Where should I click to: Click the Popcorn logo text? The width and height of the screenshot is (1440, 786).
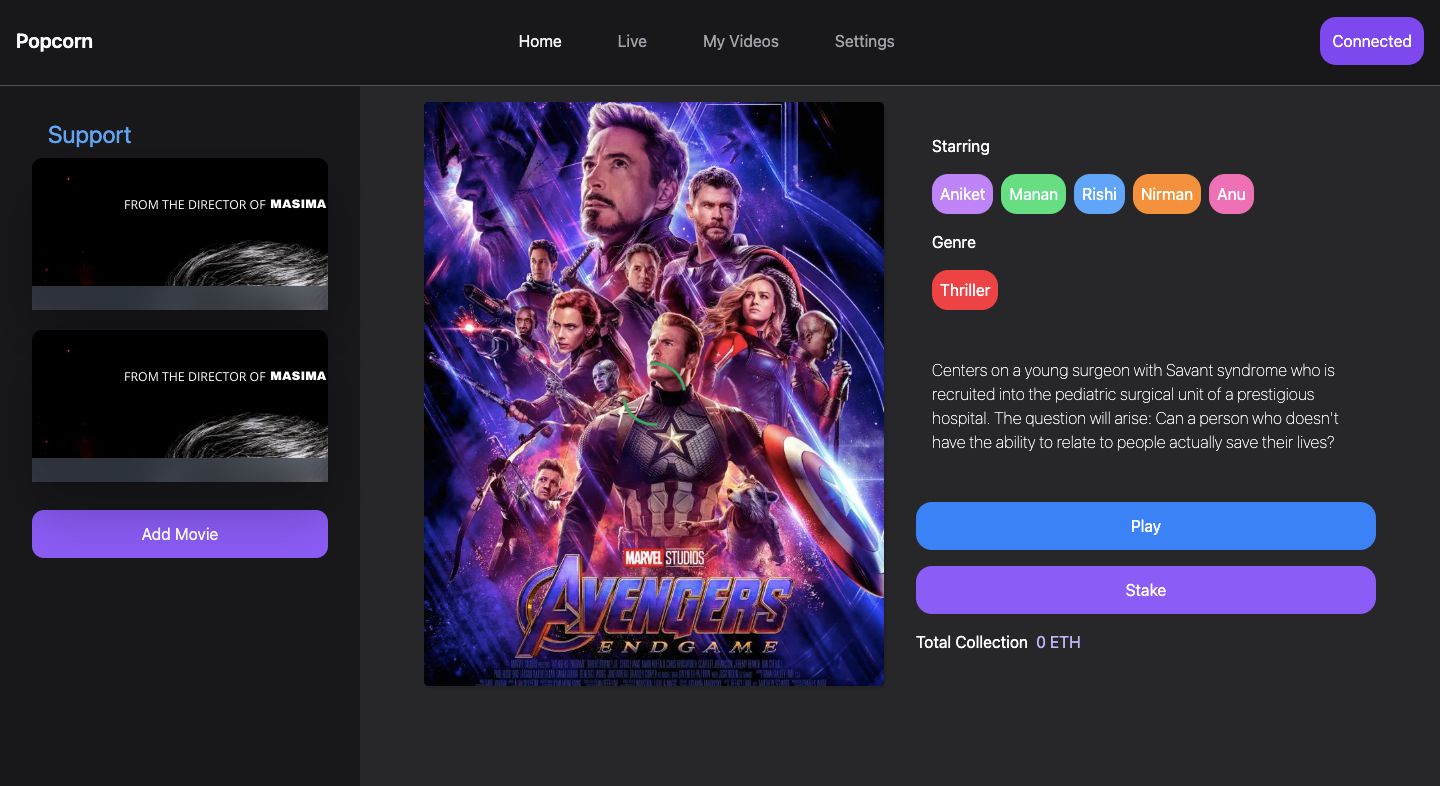(x=54, y=41)
